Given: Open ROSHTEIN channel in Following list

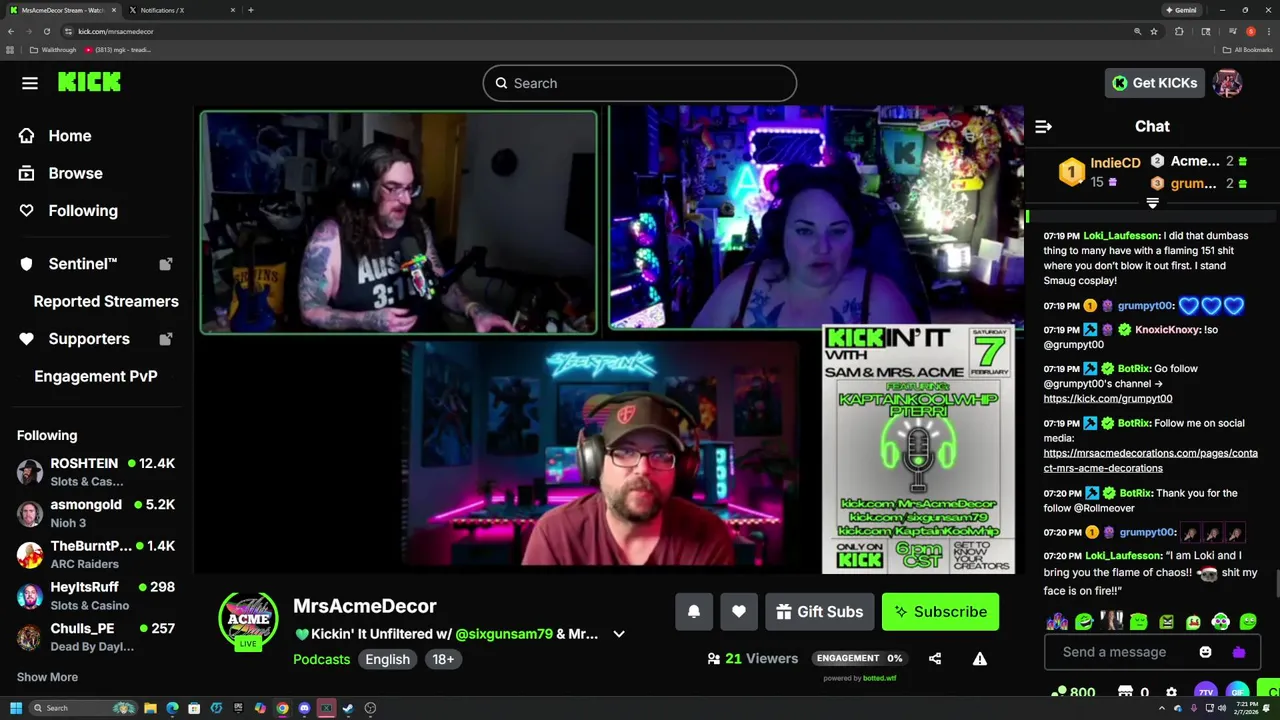Looking at the screenshot, I should coord(96,472).
